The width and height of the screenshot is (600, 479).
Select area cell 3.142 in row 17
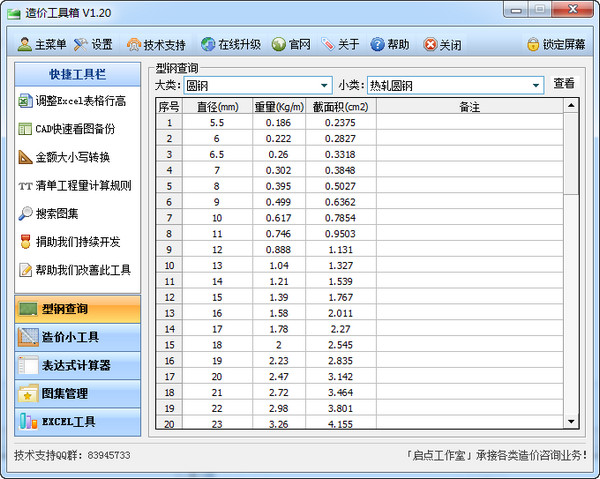[x=341, y=376]
